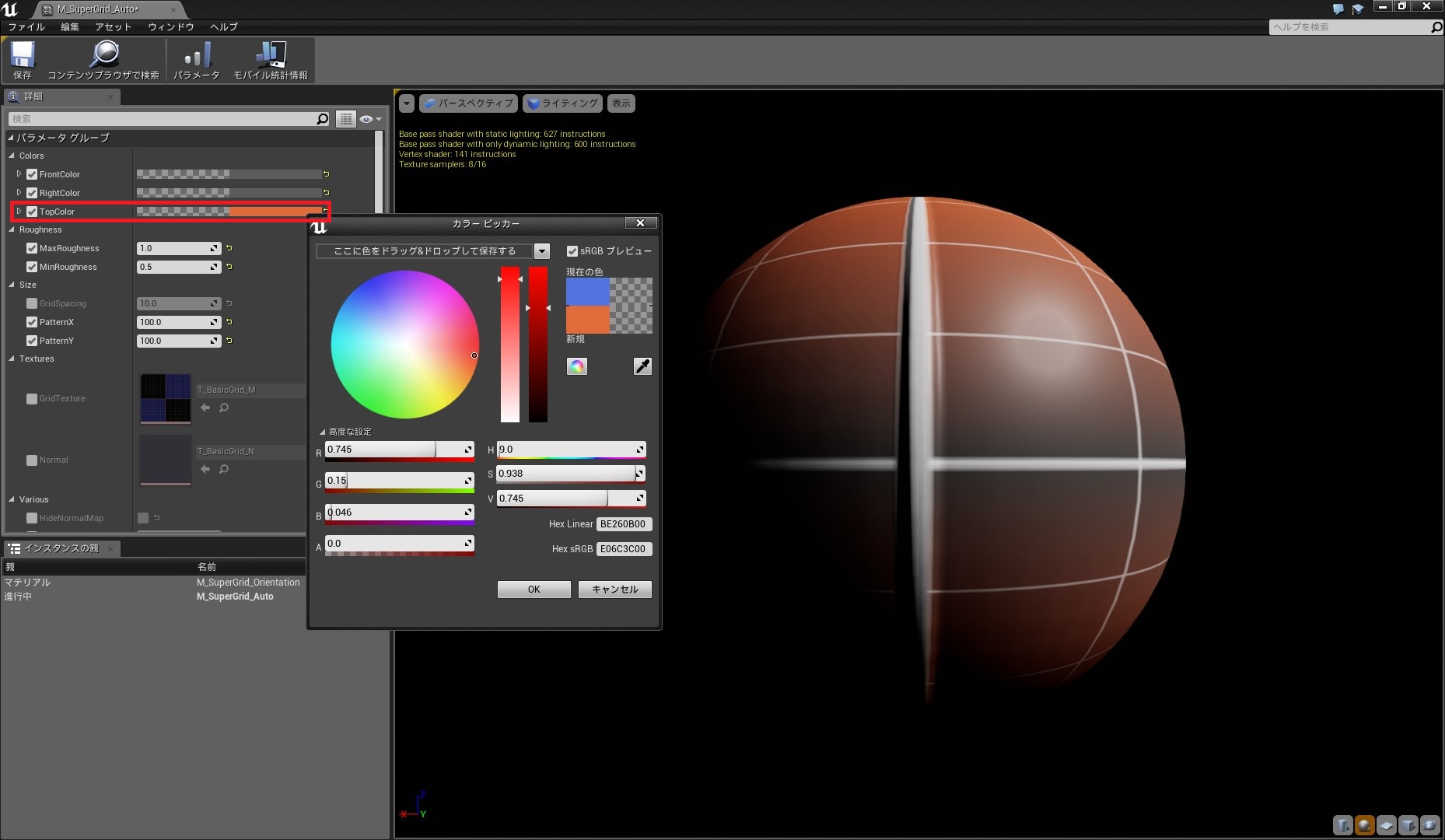Screen dimensions: 1445x840
Task: Open the ヘルプ menu
Action: (x=223, y=26)
